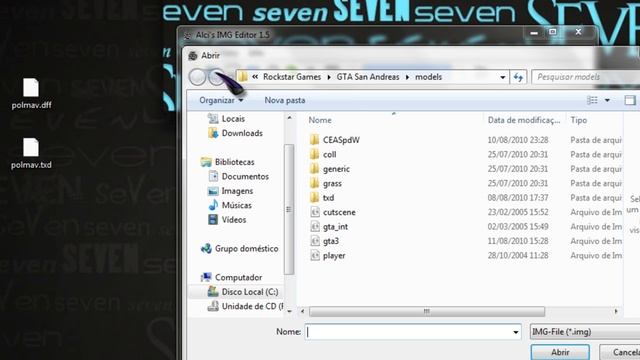This screenshot has width=640, height=360.
Task: Open the IMG-File file type dropdown
Action: click(585, 332)
